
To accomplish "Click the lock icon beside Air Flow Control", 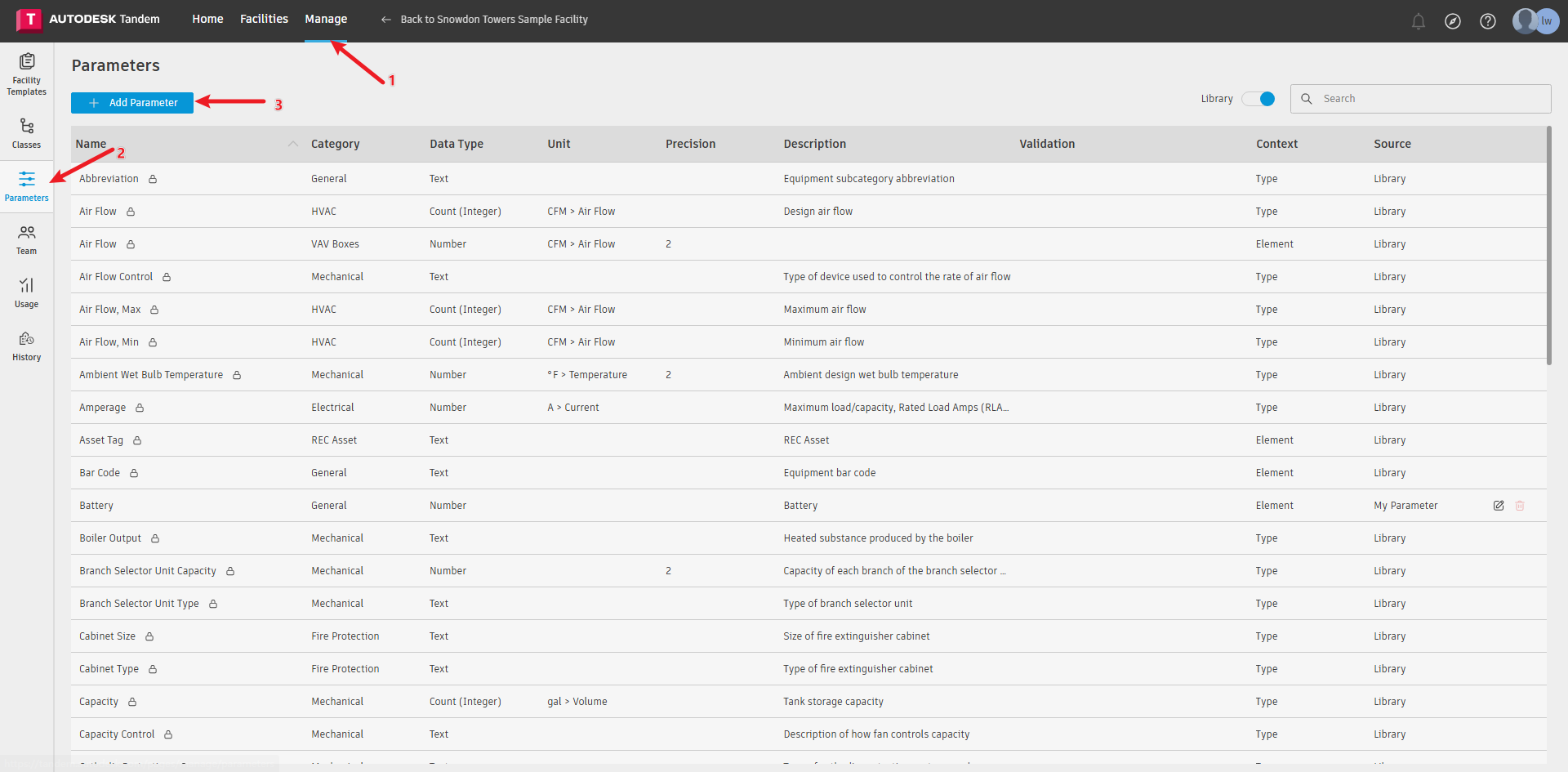I will pos(167,277).
